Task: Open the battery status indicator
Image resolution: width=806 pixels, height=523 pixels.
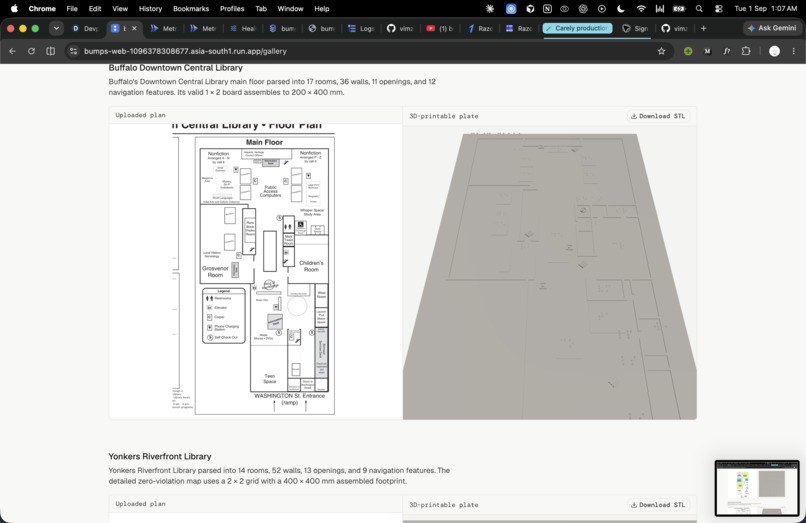Action: tap(679, 8)
